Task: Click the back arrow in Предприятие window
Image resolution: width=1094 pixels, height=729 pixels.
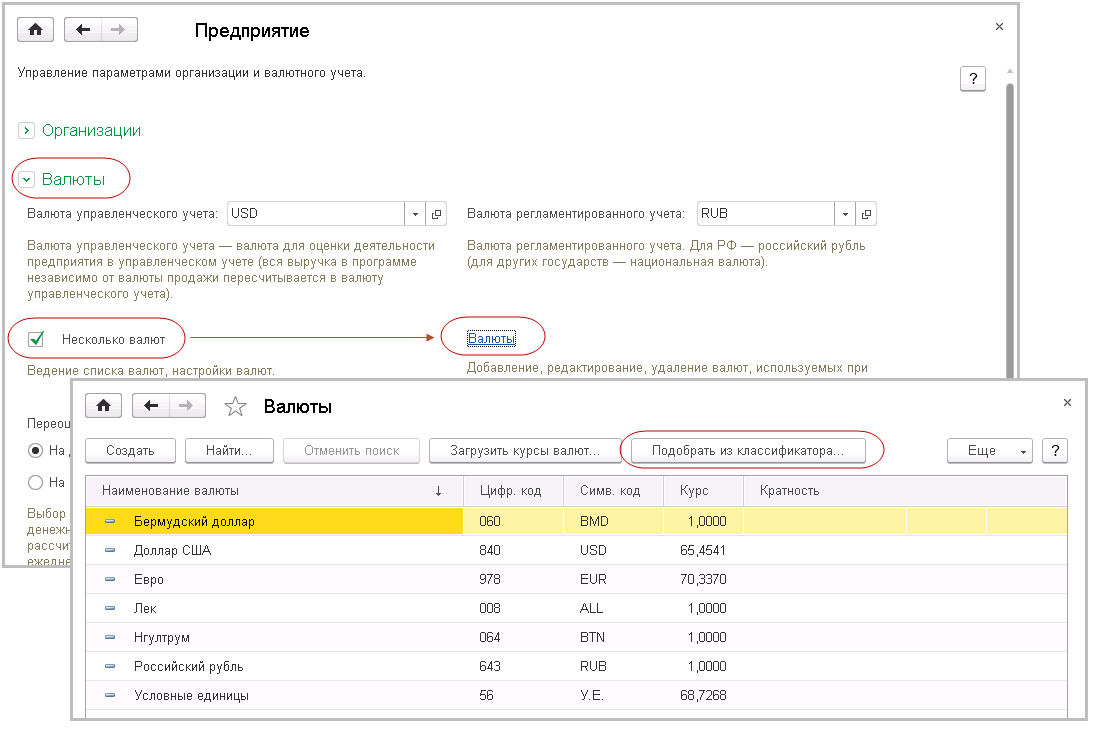Action: pyautogui.click(x=83, y=30)
